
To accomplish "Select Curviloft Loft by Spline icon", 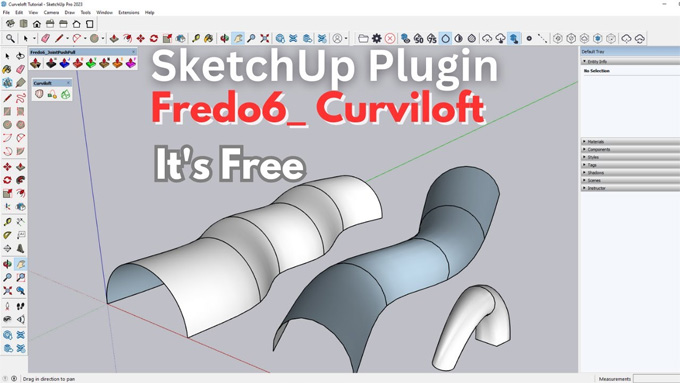I will [x=39, y=94].
